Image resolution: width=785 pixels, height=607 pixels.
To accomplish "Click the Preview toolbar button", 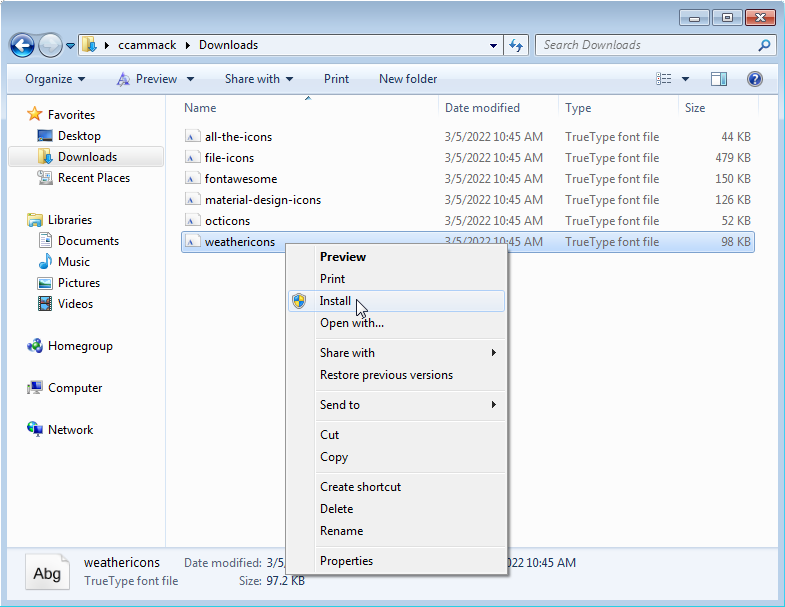I will pyautogui.click(x=147, y=79).
